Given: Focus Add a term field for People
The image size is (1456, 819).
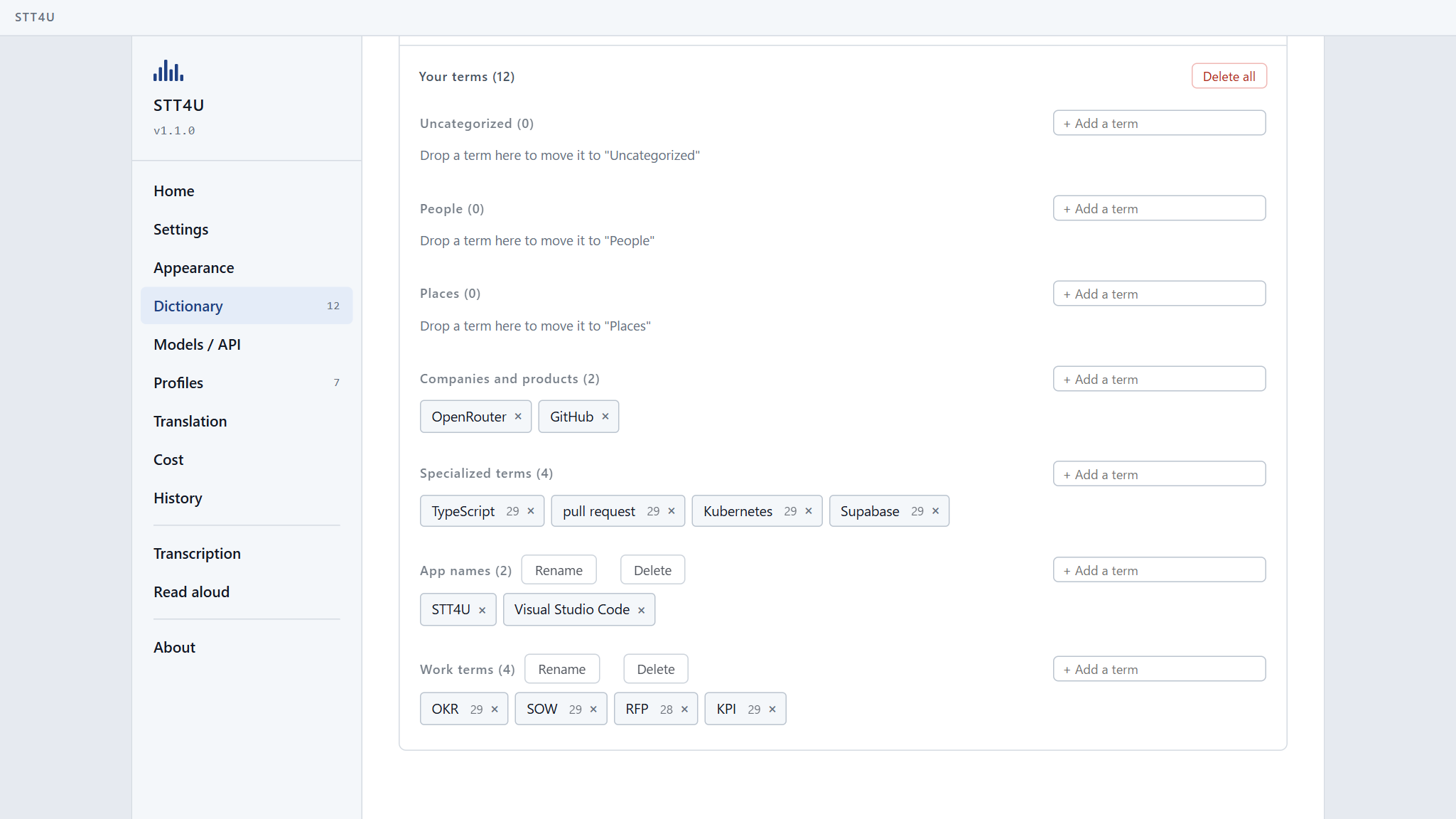Looking at the screenshot, I should [x=1159, y=208].
